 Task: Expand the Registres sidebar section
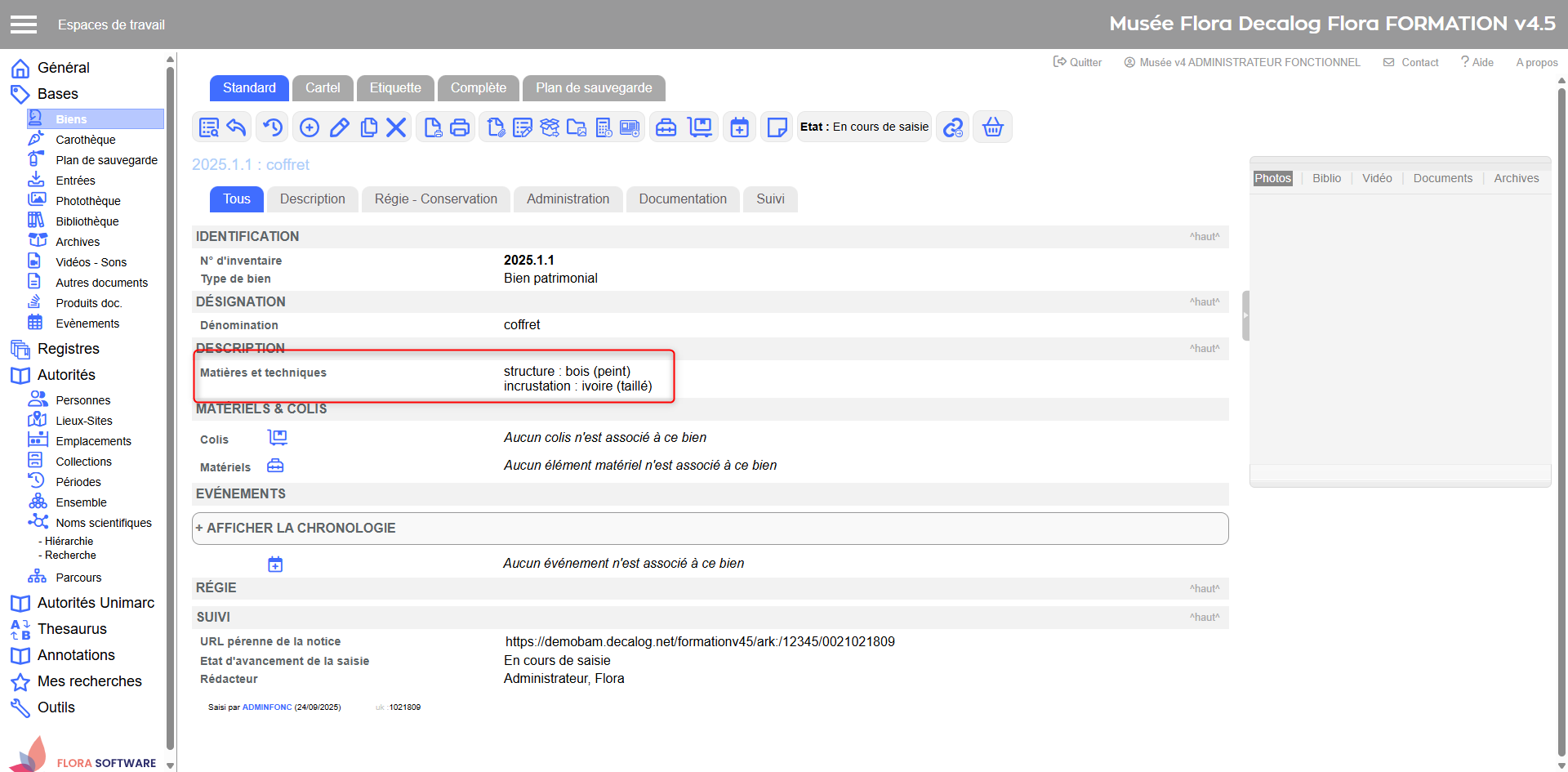pos(68,349)
